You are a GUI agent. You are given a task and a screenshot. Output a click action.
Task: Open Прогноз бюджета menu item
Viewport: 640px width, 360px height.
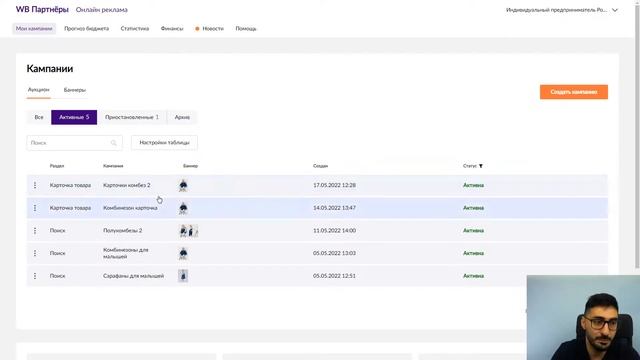tap(87, 29)
